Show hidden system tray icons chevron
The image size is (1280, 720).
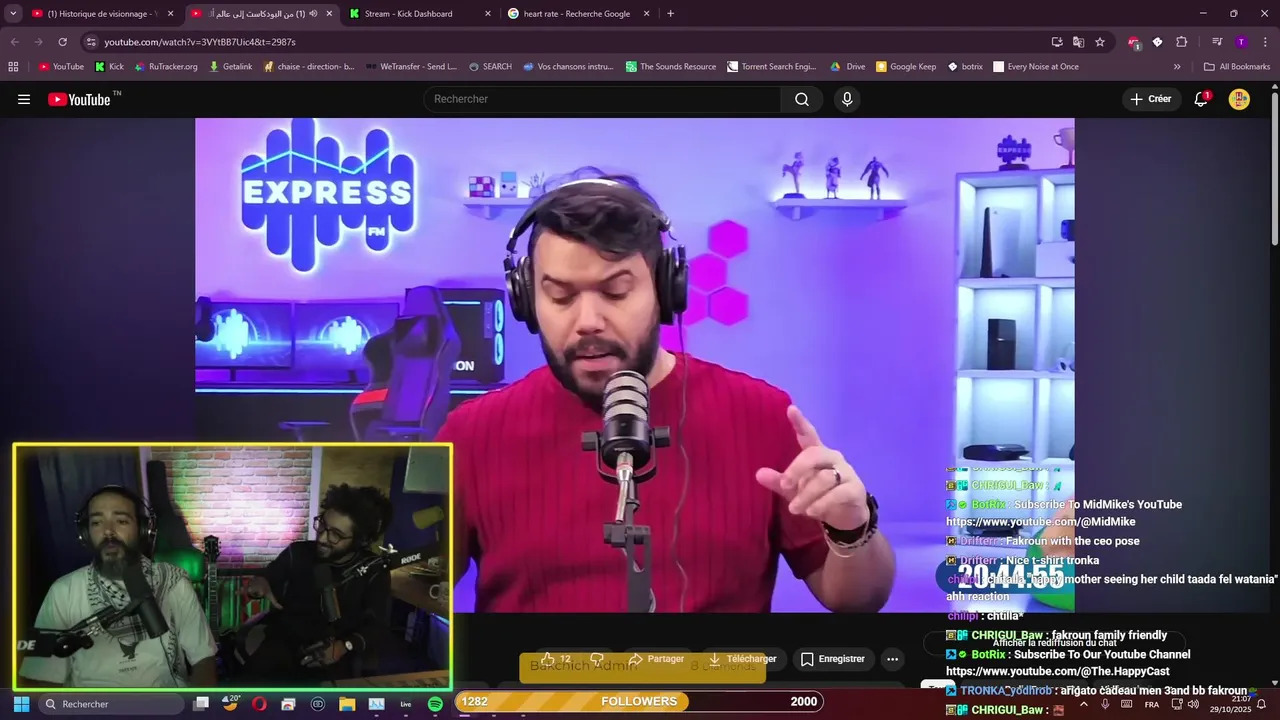pos(1083,704)
